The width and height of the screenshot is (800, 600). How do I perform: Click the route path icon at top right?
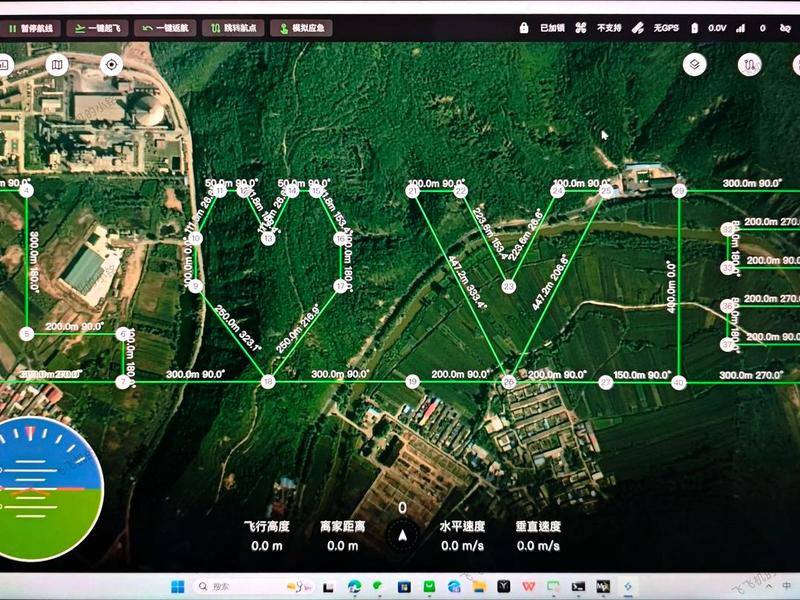(749, 65)
